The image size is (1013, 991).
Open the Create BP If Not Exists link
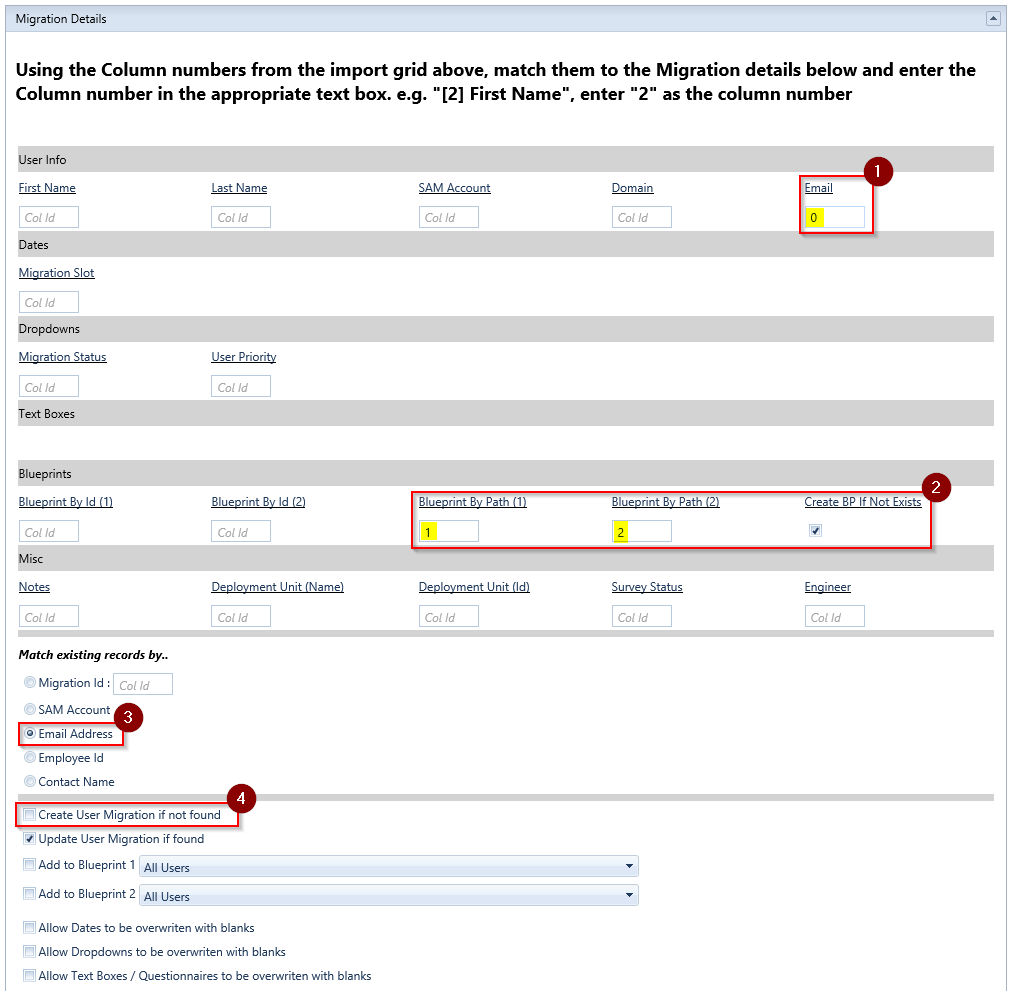[862, 502]
